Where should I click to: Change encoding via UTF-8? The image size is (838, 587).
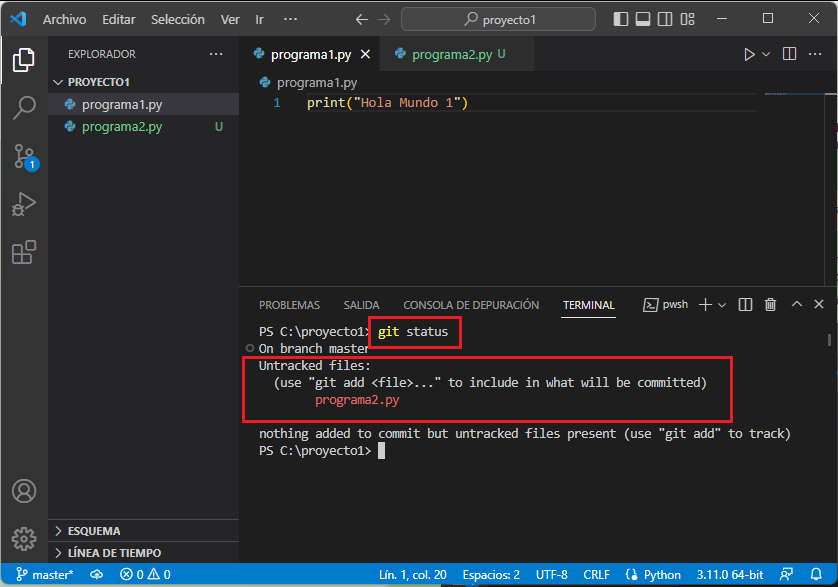tap(551, 575)
